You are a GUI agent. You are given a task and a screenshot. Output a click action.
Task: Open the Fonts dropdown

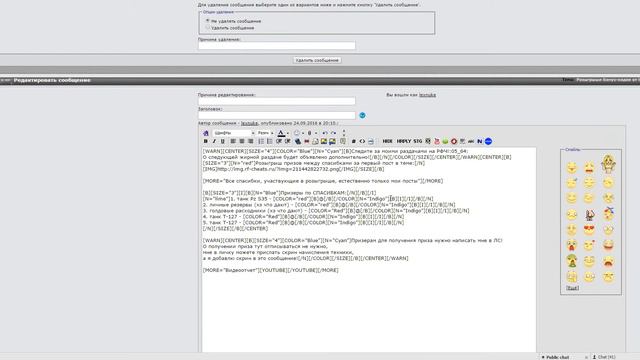[233, 133]
